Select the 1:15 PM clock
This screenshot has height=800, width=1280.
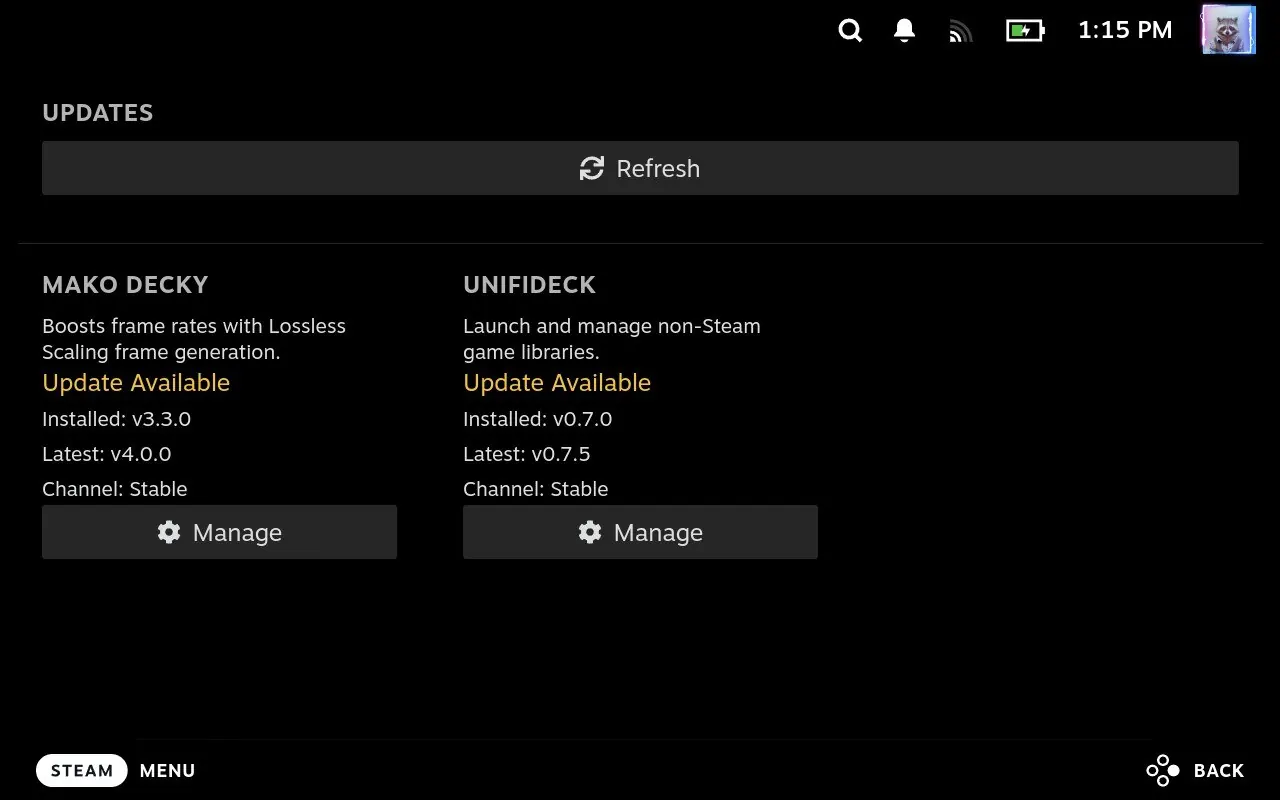tap(1125, 30)
